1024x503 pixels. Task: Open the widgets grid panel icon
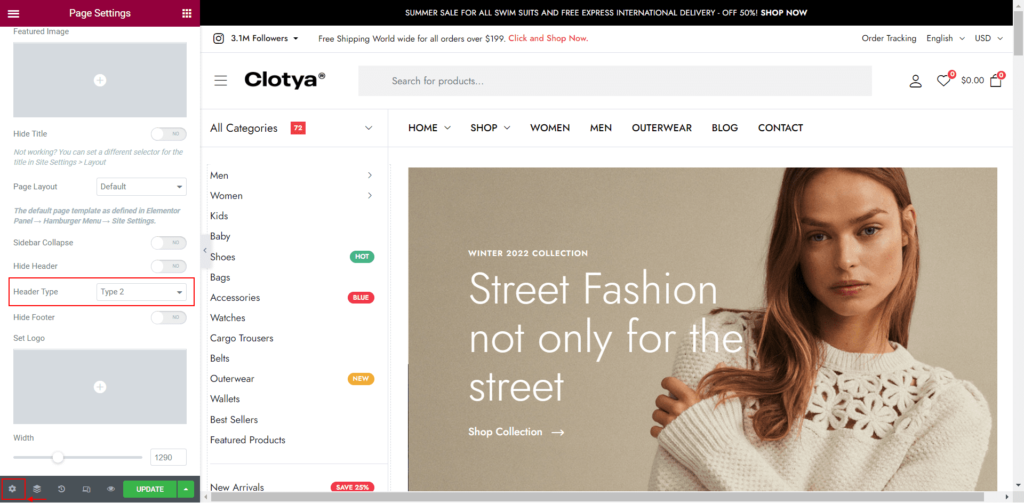(x=187, y=13)
